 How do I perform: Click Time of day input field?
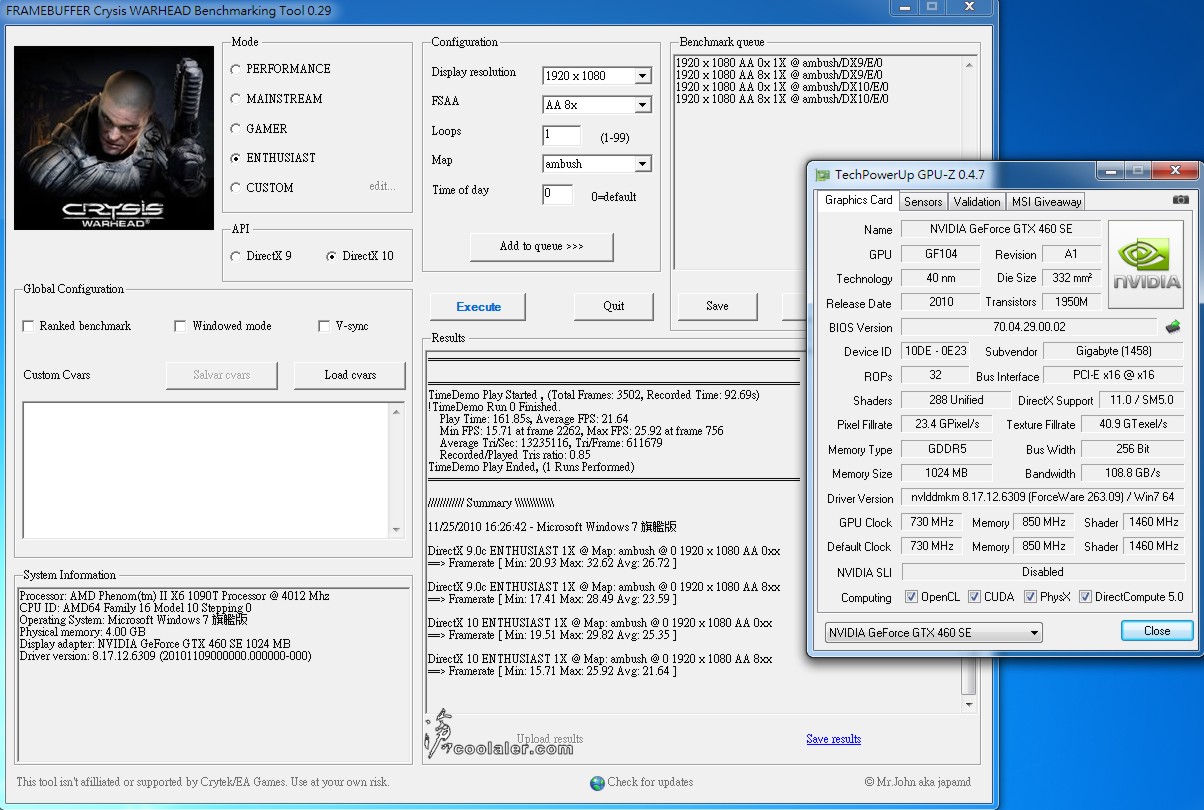coord(558,194)
